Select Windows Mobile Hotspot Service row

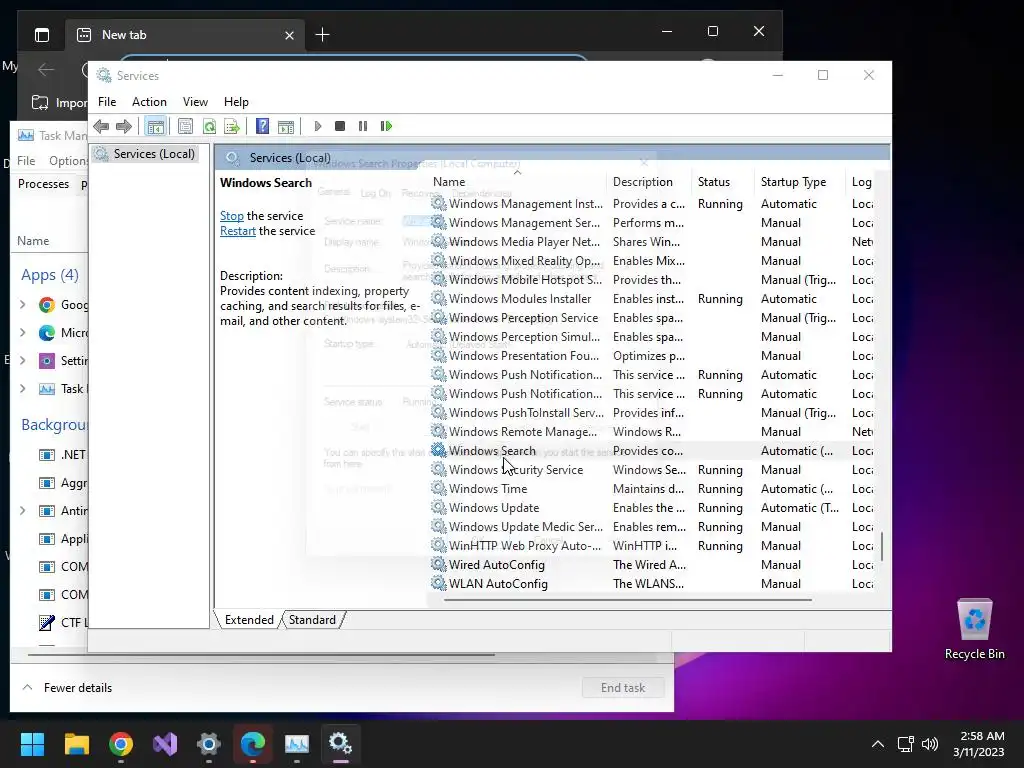[651, 280]
